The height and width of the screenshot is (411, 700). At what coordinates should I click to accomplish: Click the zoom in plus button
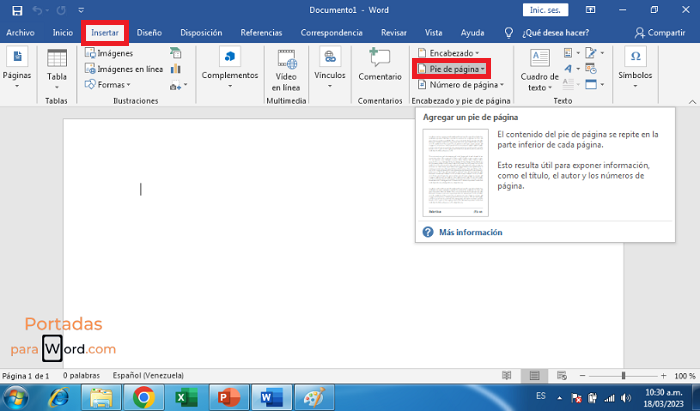click(x=664, y=376)
